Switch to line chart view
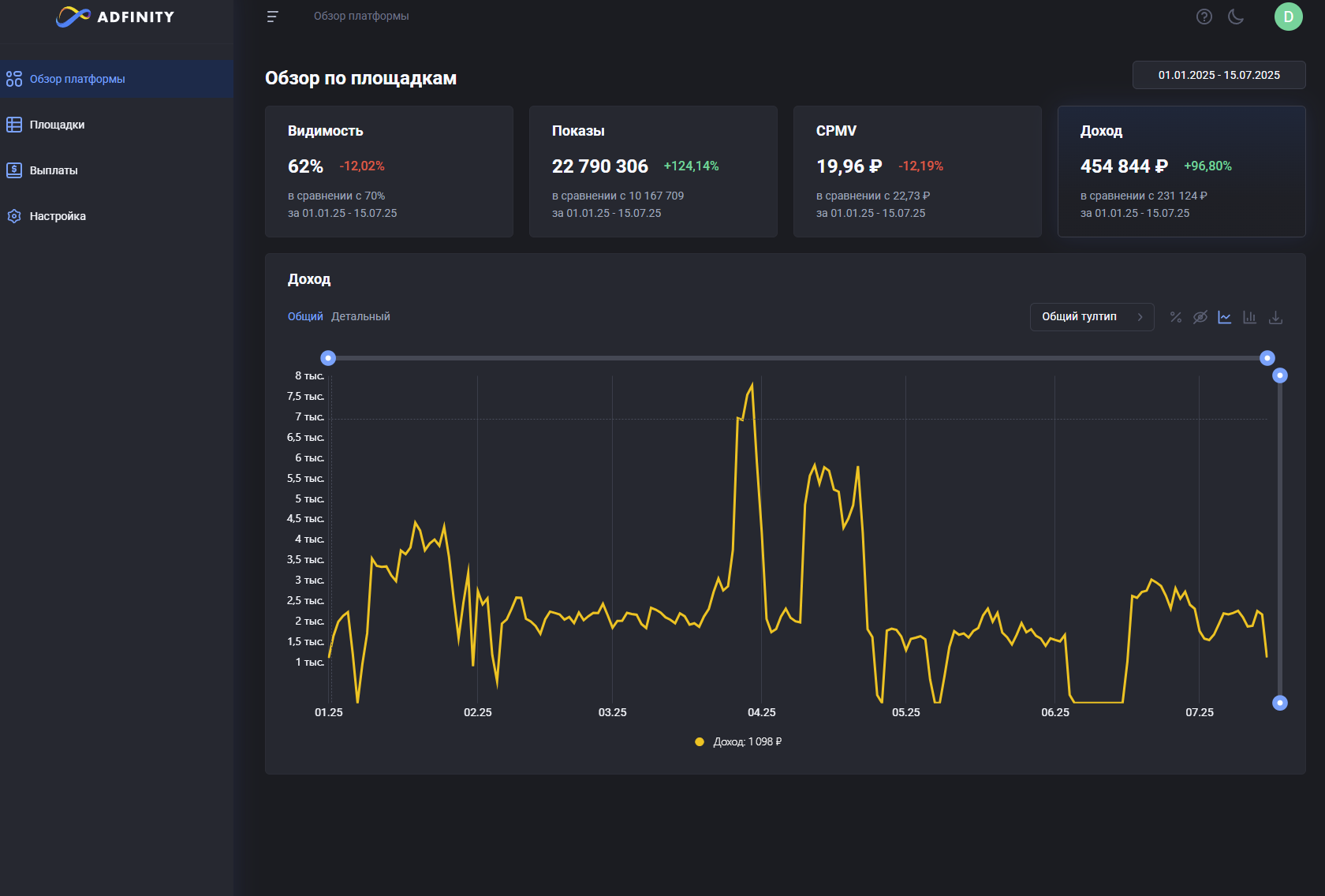Screen dimensions: 1325x896 point(1224,317)
